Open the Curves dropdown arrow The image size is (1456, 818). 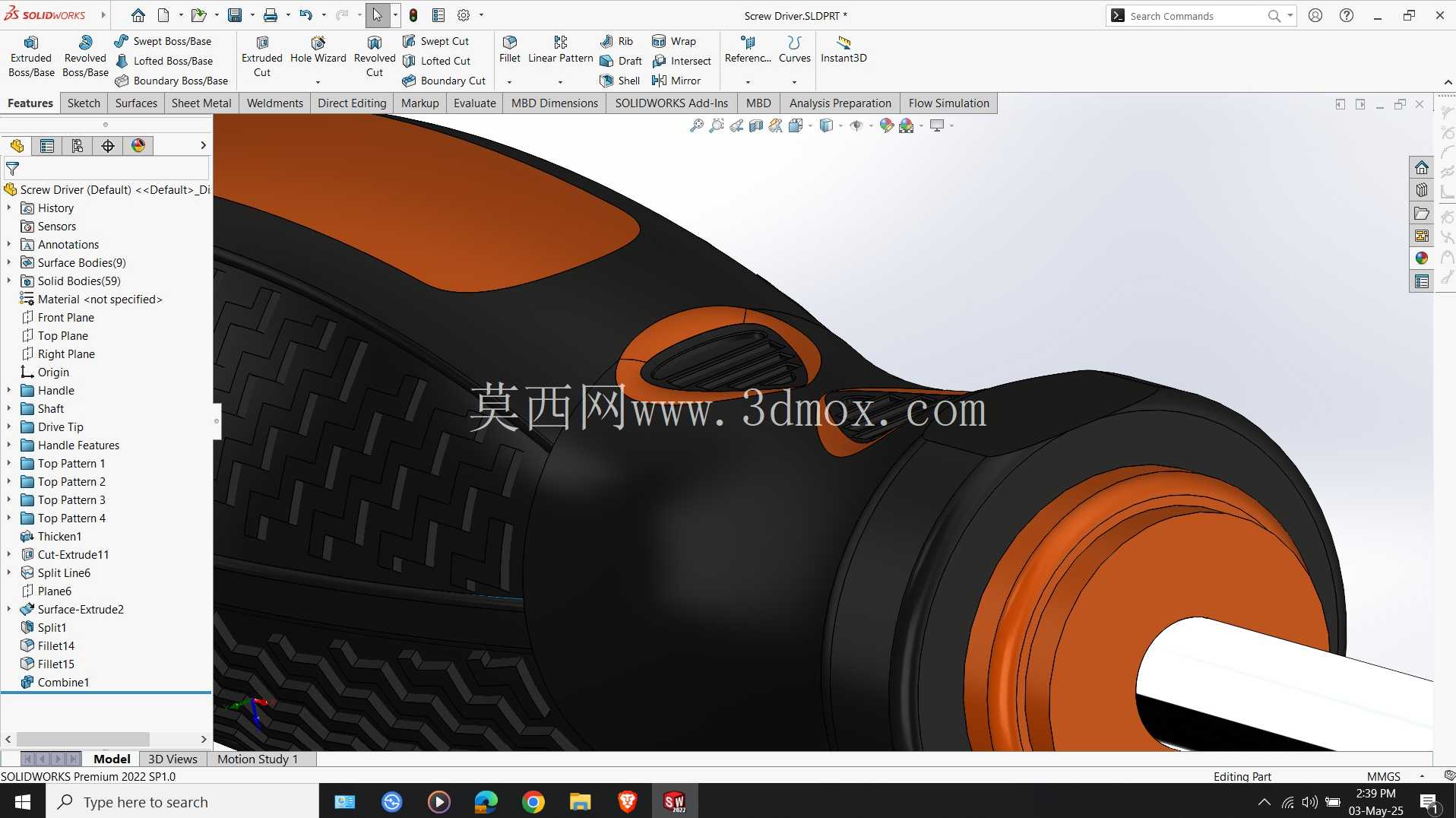[x=794, y=81]
